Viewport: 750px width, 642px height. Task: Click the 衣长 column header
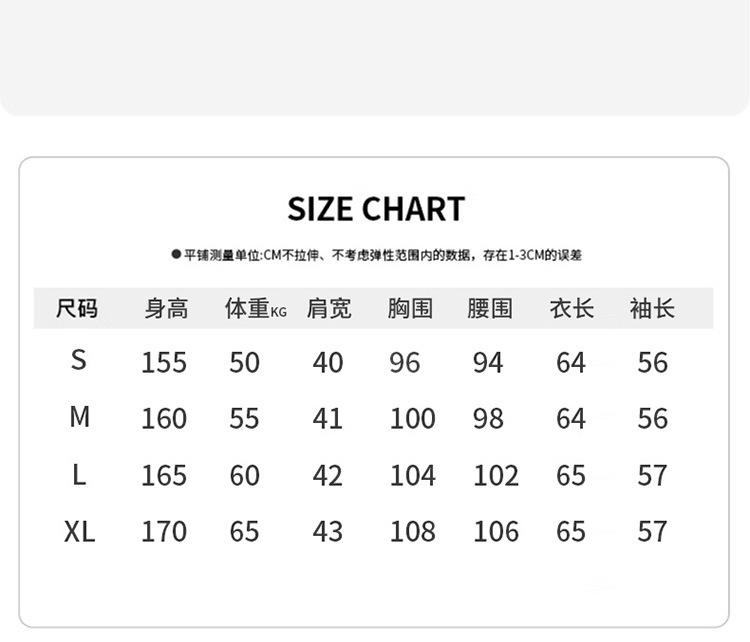[x=571, y=309]
